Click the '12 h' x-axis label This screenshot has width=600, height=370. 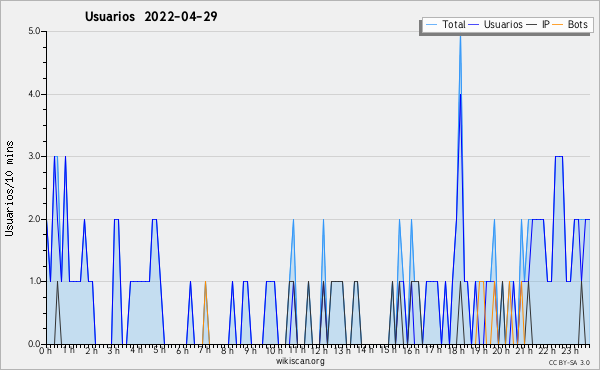pyautogui.click(x=319, y=350)
